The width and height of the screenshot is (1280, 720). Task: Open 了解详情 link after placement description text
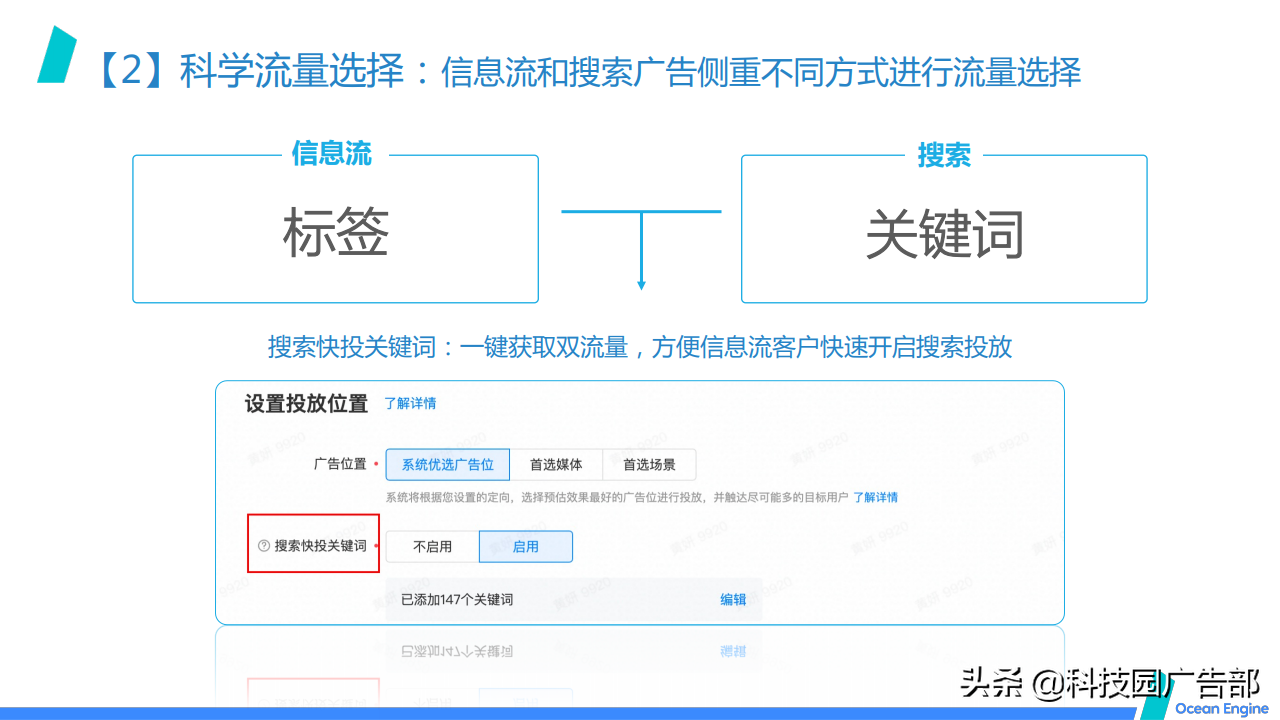point(875,497)
